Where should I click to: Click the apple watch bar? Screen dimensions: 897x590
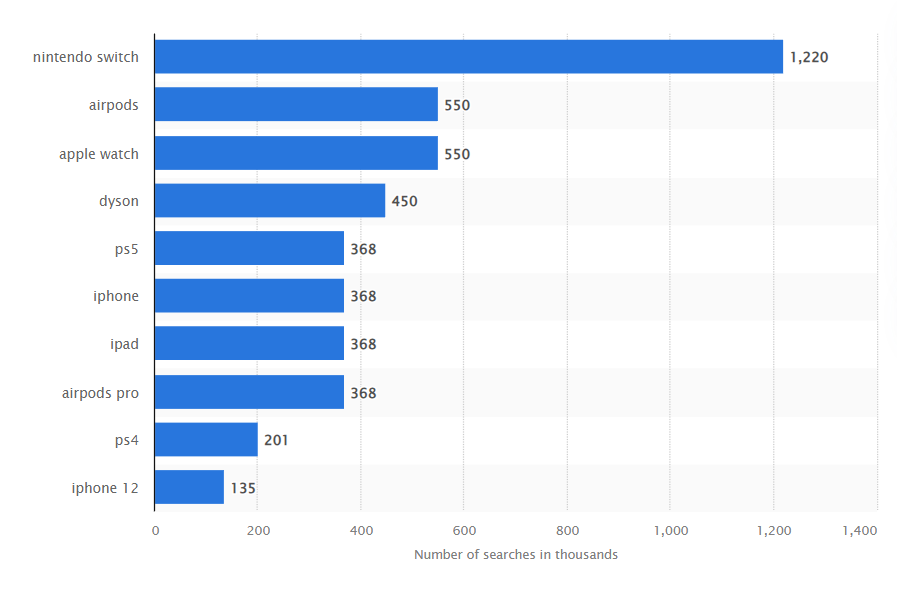point(296,153)
